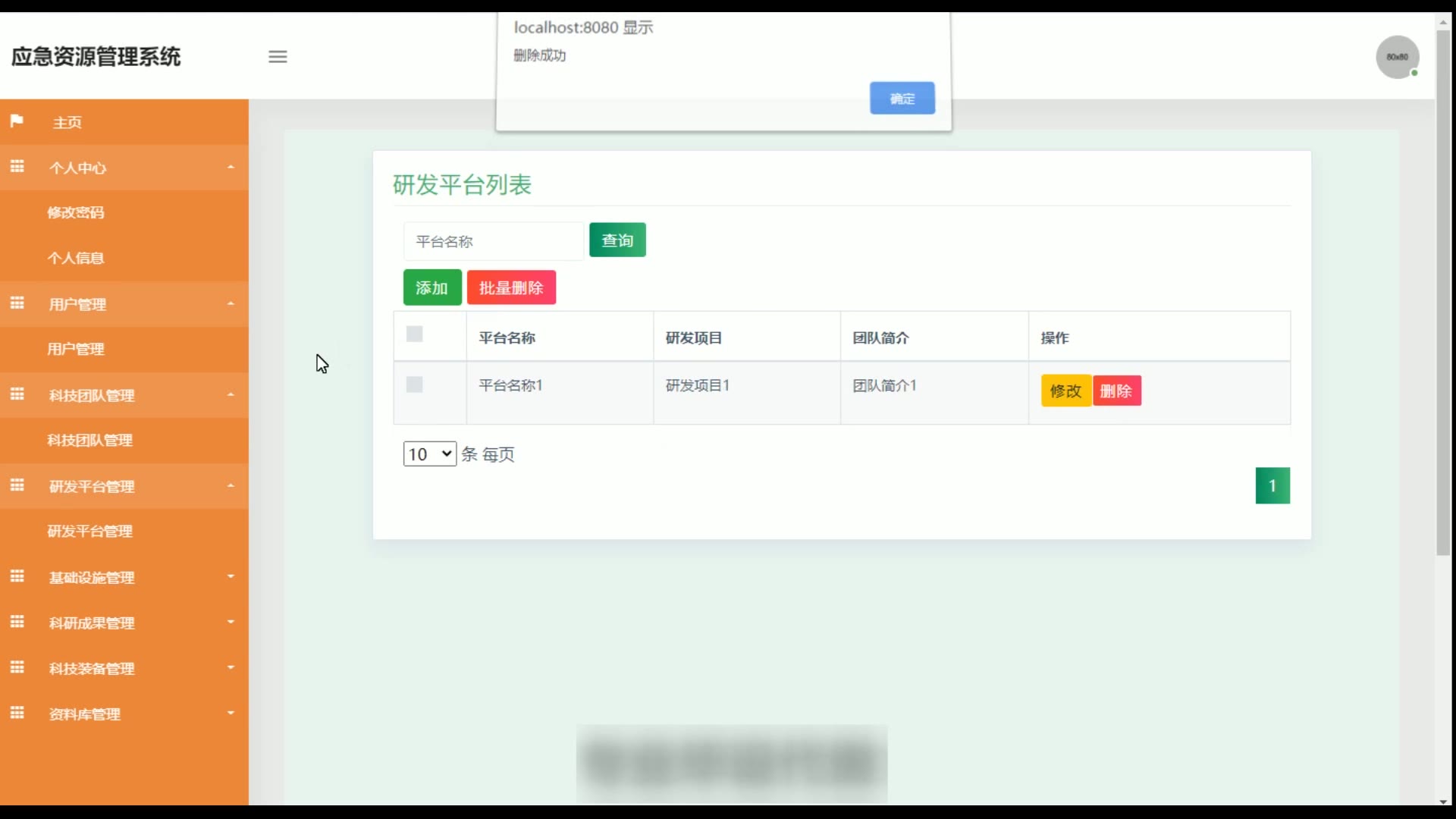1456x819 pixels.
Task: Click the flag icon next to 主页
Action: coord(17,121)
